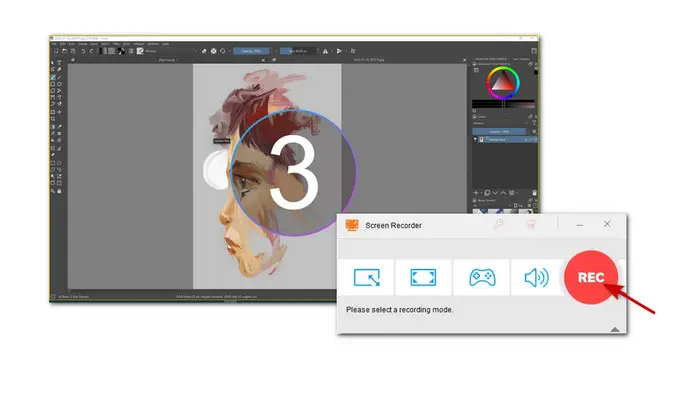
Task: Open brush editor settings icon in the toolbar
Action: (131, 51)
